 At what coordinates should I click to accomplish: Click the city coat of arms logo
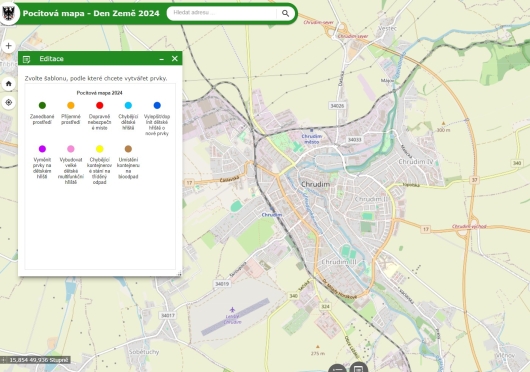(9, 13)
